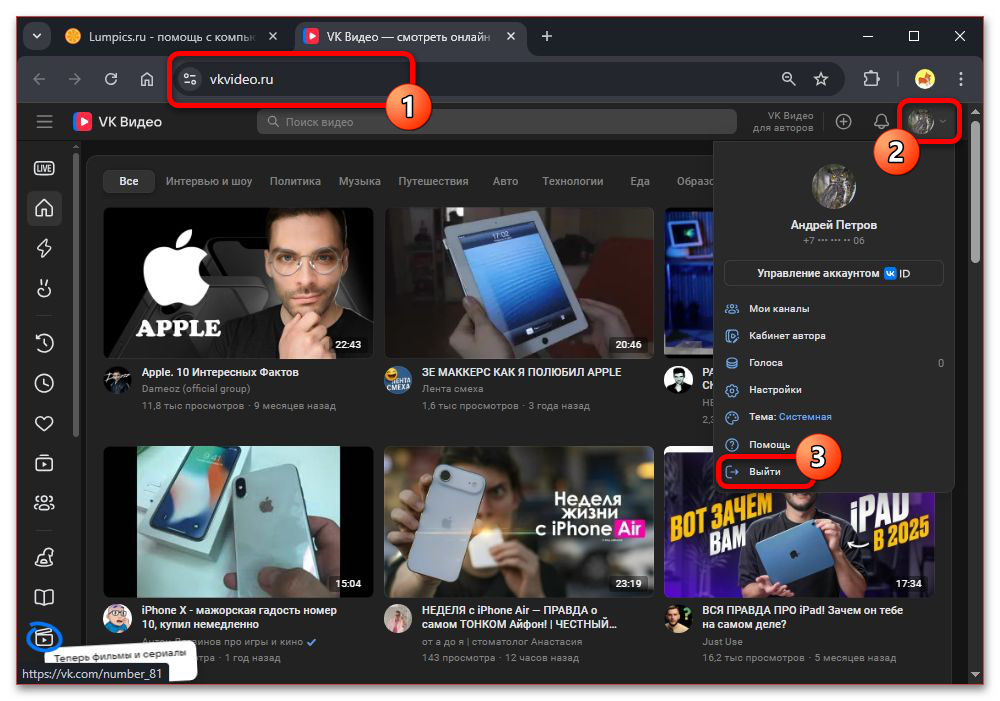Open Лента смеха channel link

coord(452,388)
